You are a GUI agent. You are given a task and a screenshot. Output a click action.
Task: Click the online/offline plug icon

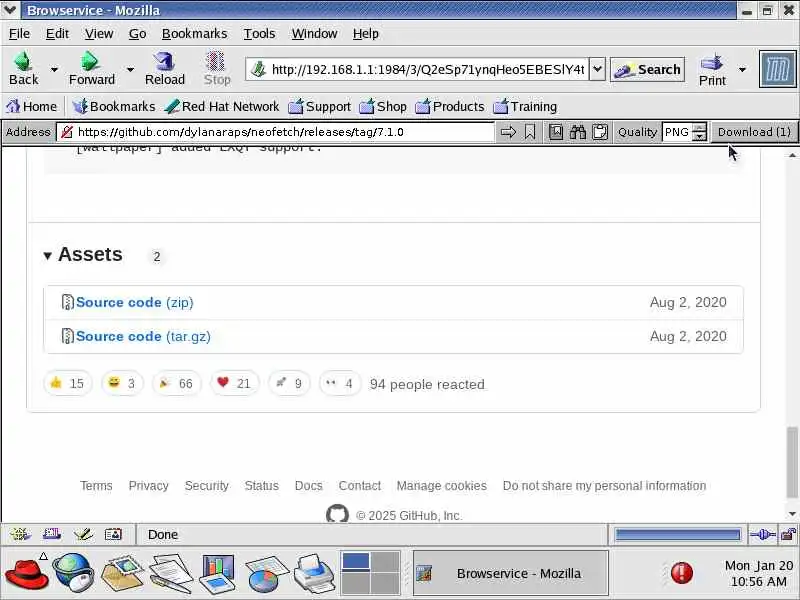coord(762,535)
